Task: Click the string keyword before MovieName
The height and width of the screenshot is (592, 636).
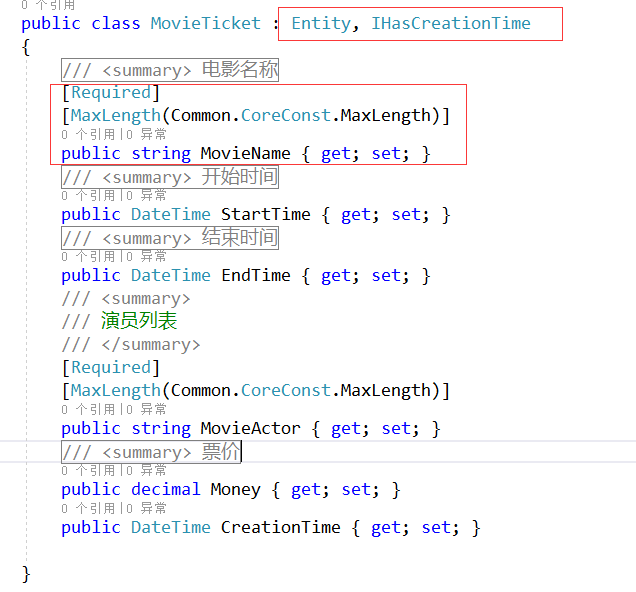Action: coord(161,154)
